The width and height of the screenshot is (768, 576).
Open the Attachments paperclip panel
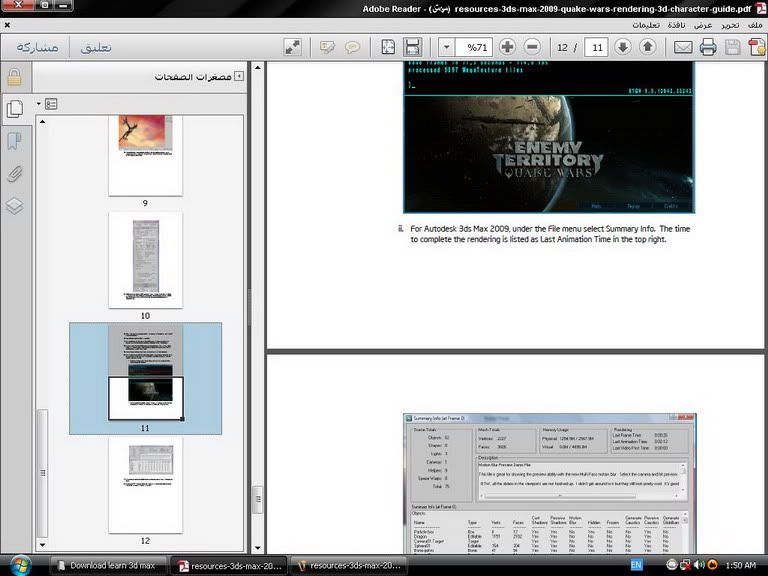15,173
